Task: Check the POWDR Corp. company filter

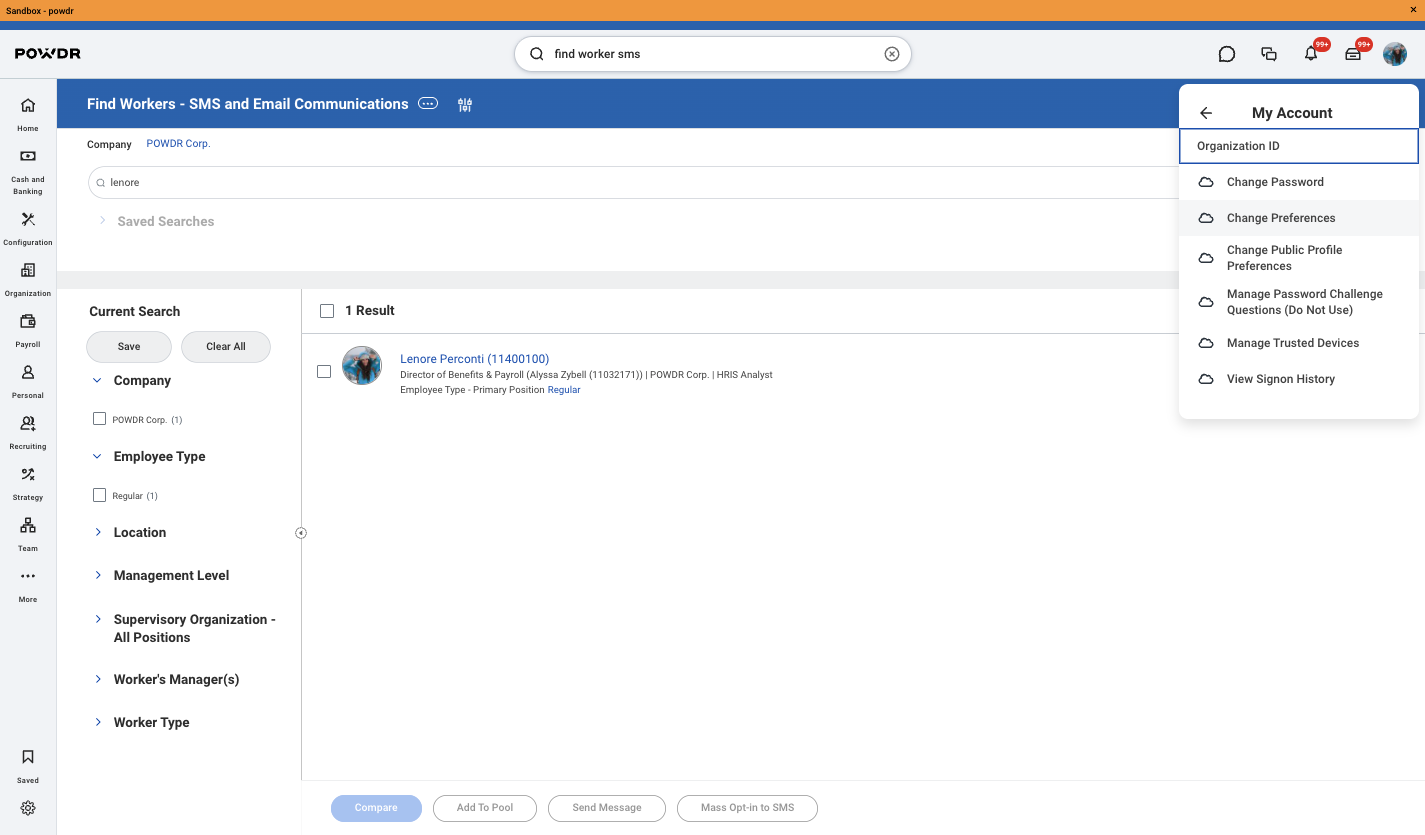Action: pos(99,419)
